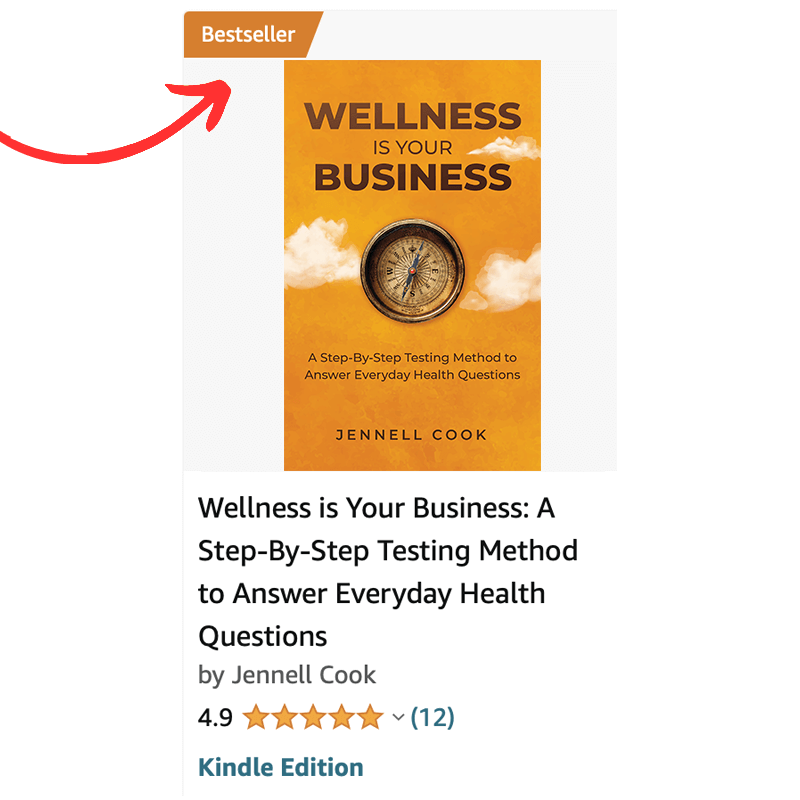This screenshot has width=800, height=800.
Task: Click the second rating star
Action: tap(284, 717)
